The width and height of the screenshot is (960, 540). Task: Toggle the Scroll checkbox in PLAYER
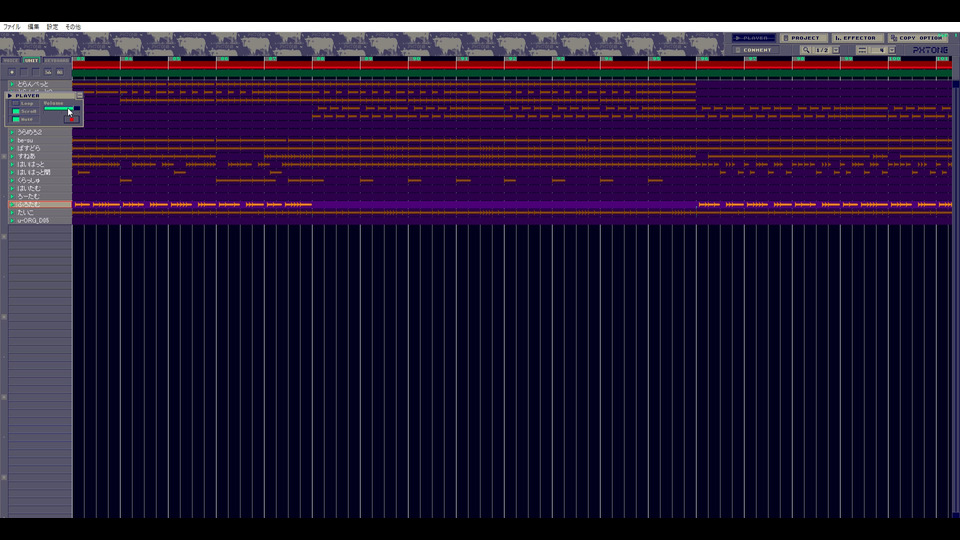pos(16,111)
